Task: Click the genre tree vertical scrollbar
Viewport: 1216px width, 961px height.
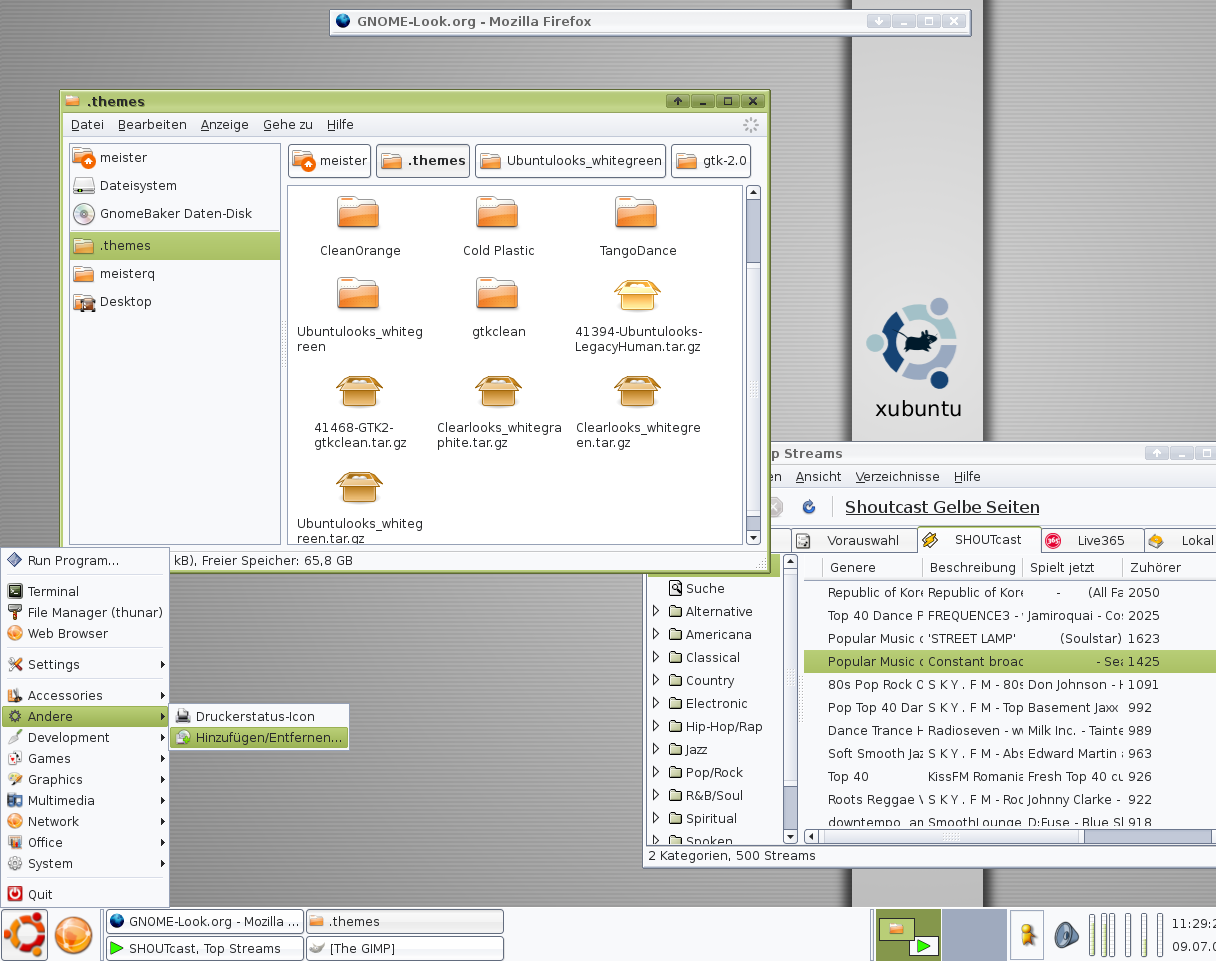Action: [x=790, y=700]
